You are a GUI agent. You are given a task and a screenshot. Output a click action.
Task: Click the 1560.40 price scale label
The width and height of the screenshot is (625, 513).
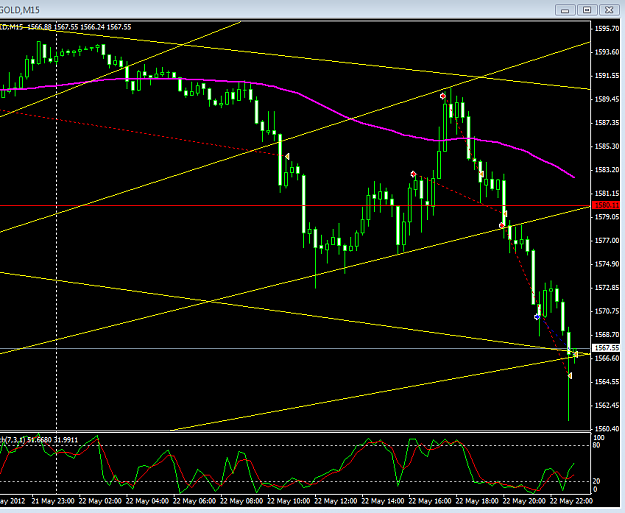tap(607, 428)
